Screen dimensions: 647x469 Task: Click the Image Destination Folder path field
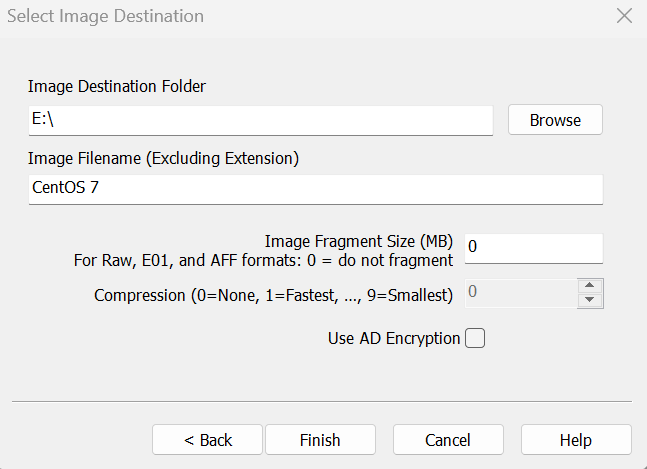point(260,120)
